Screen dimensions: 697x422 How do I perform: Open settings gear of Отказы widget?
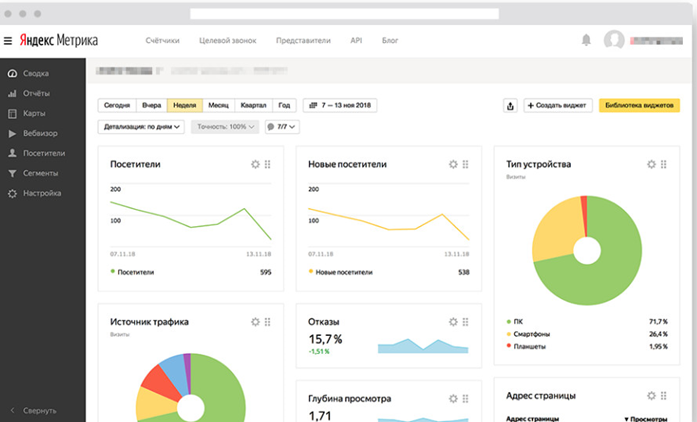pos(453,322)
